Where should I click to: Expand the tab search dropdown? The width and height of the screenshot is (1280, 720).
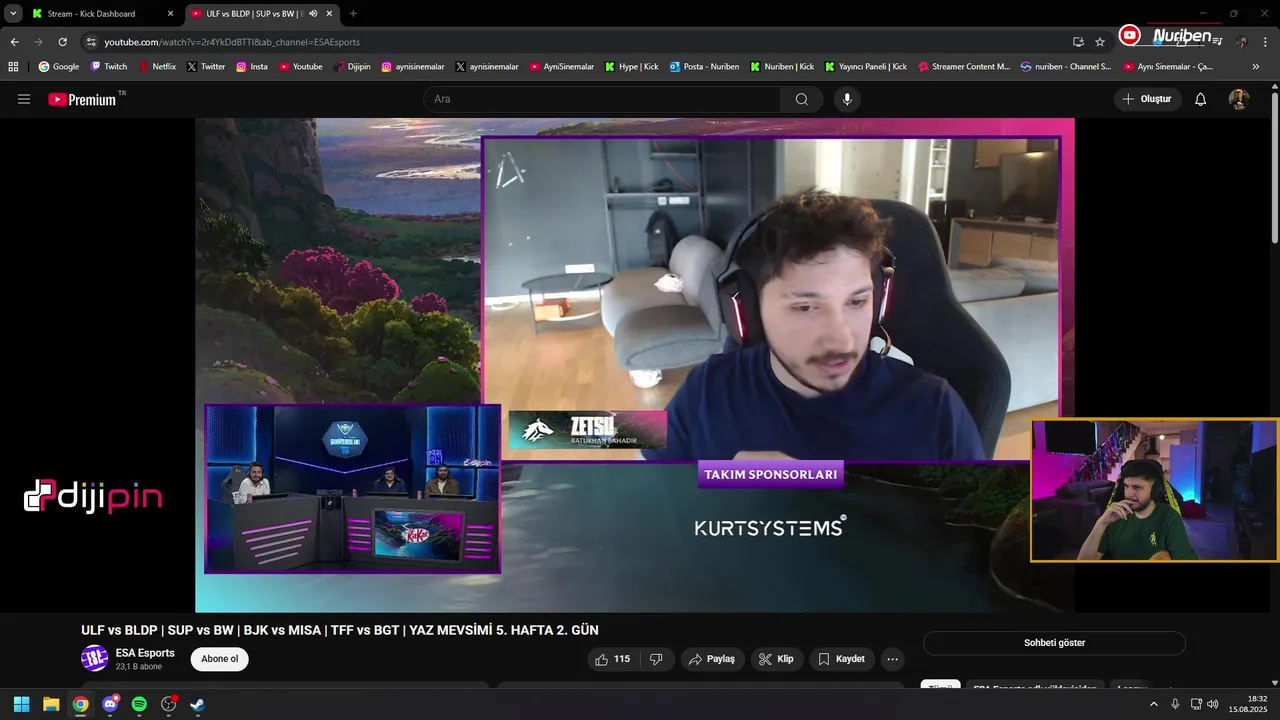(x=13, y=14)
